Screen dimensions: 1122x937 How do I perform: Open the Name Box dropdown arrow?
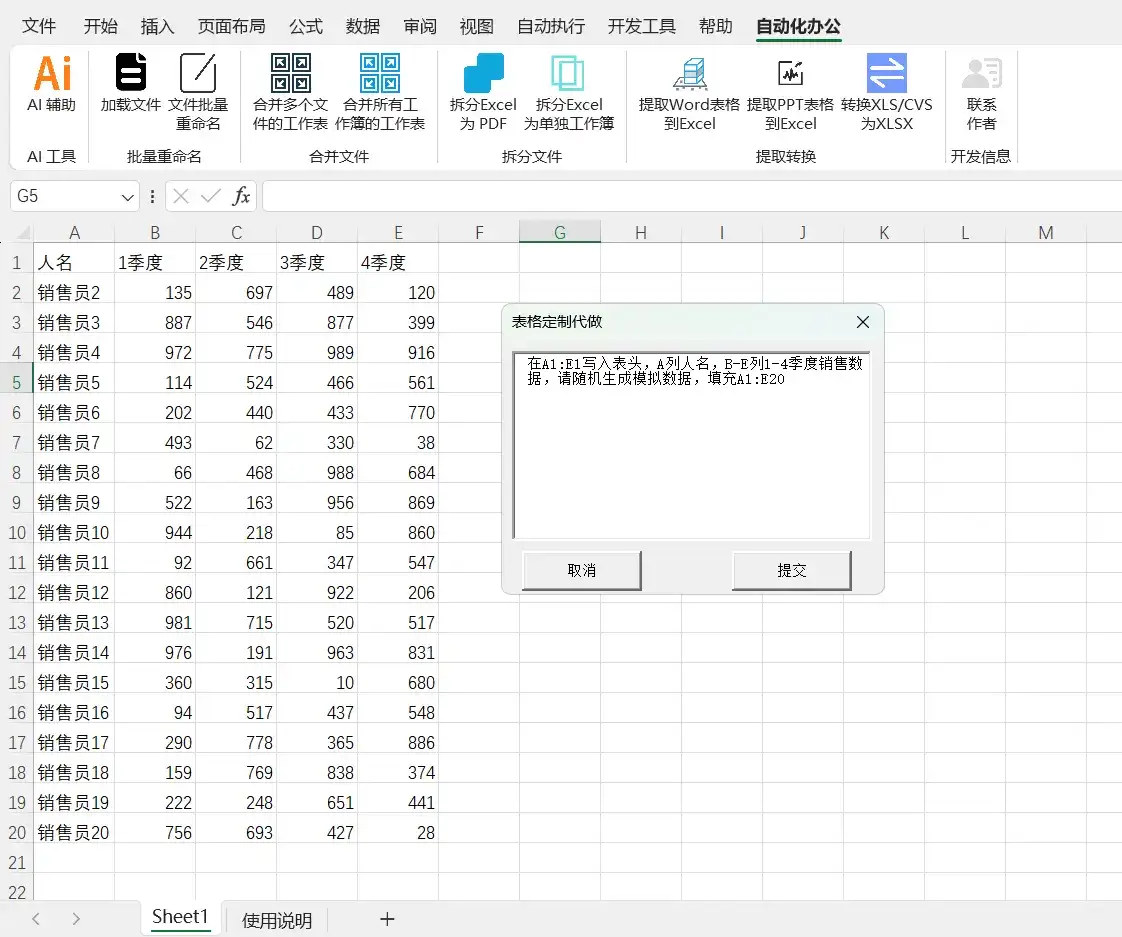click(126, 196)
